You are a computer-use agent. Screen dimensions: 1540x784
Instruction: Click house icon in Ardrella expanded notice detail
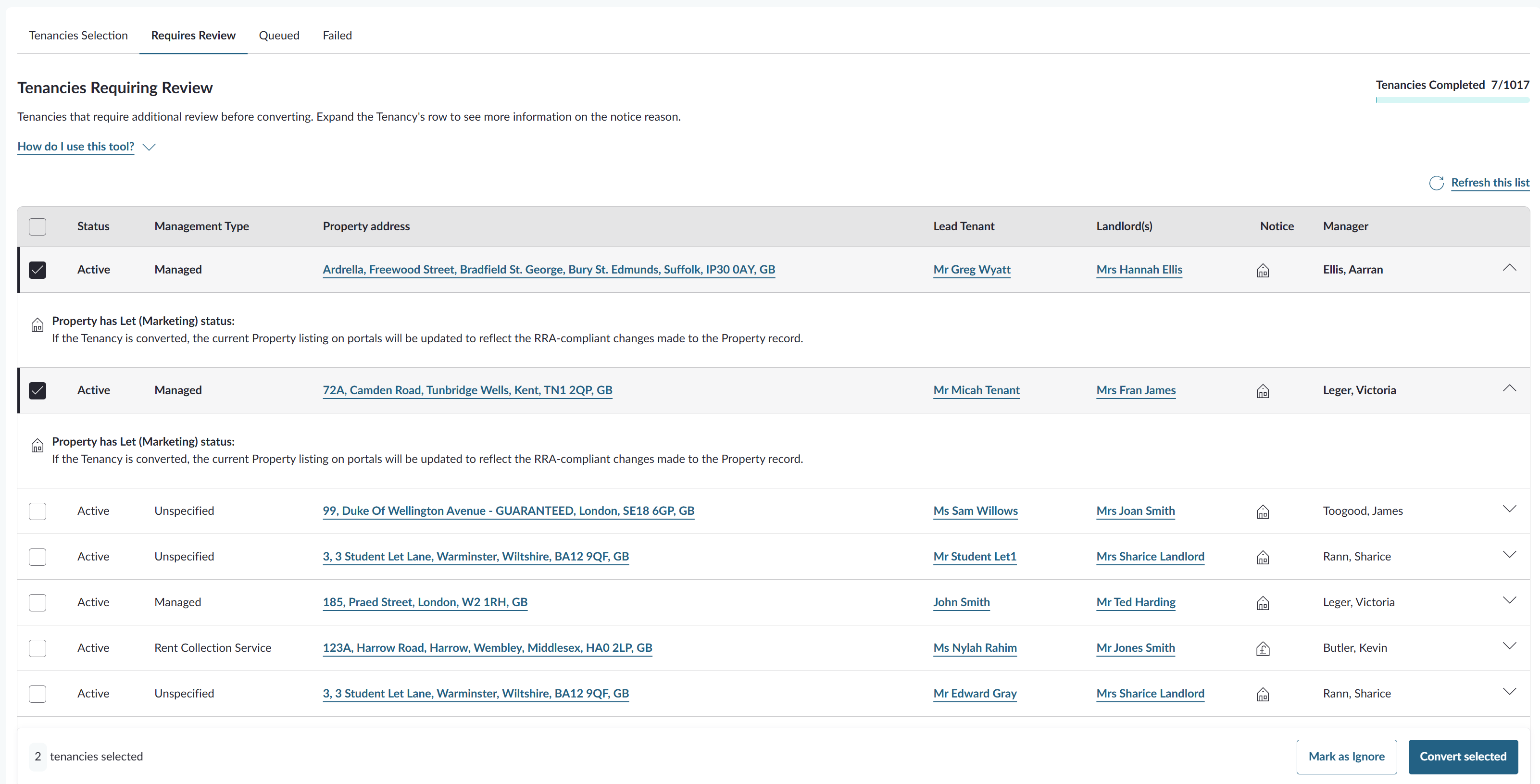37,325
